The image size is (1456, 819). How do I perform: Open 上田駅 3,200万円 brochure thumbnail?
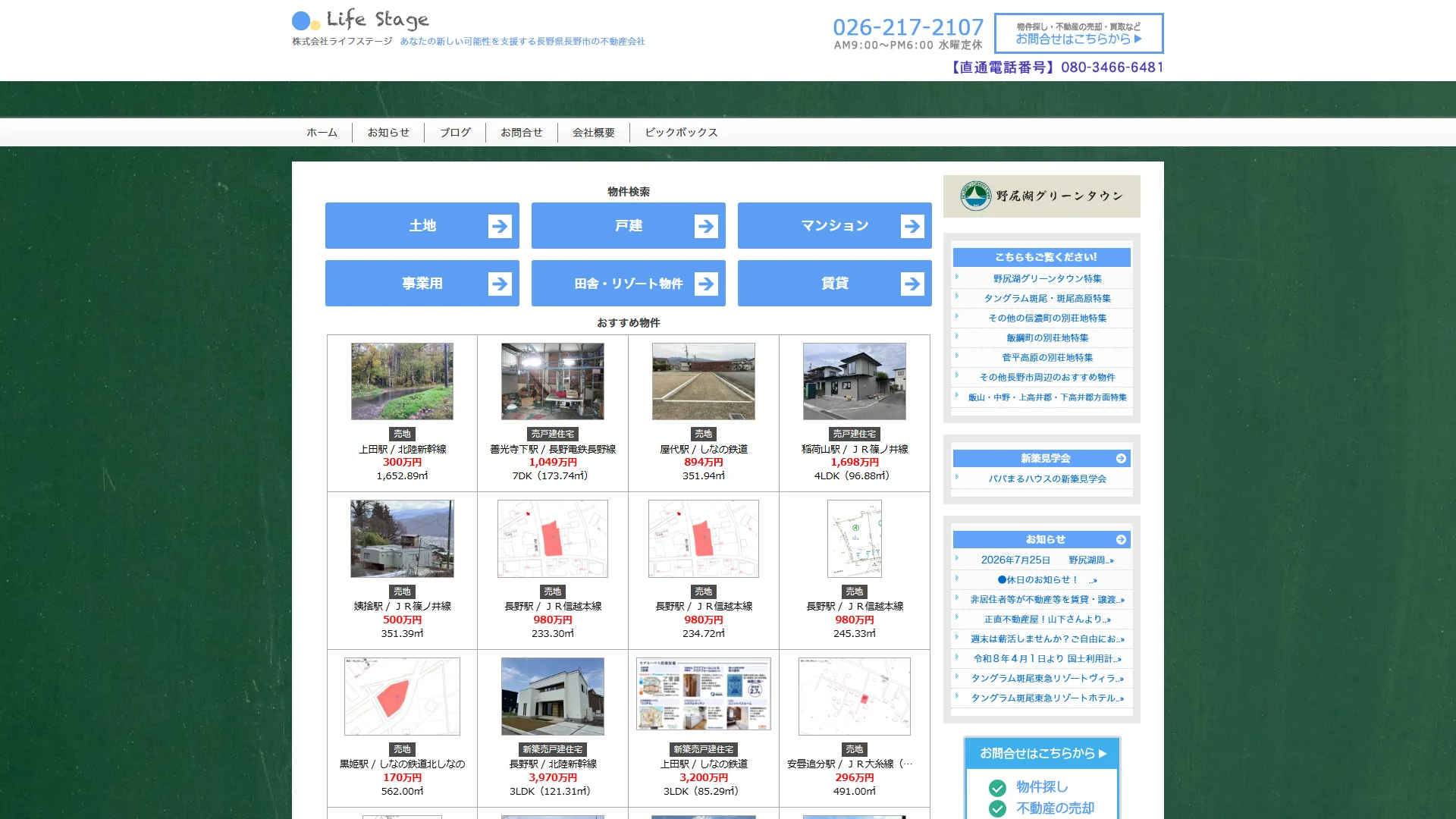click(704, 694)
